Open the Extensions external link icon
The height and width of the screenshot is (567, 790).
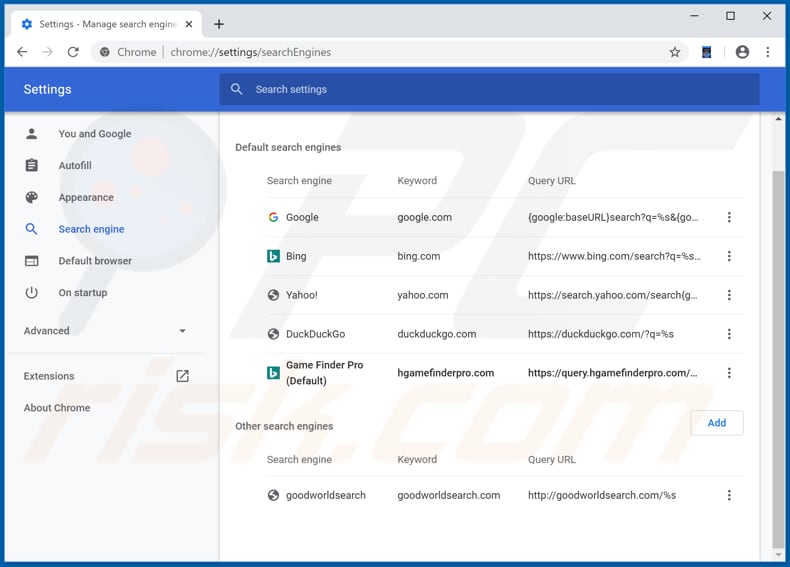tap(182, 376)
